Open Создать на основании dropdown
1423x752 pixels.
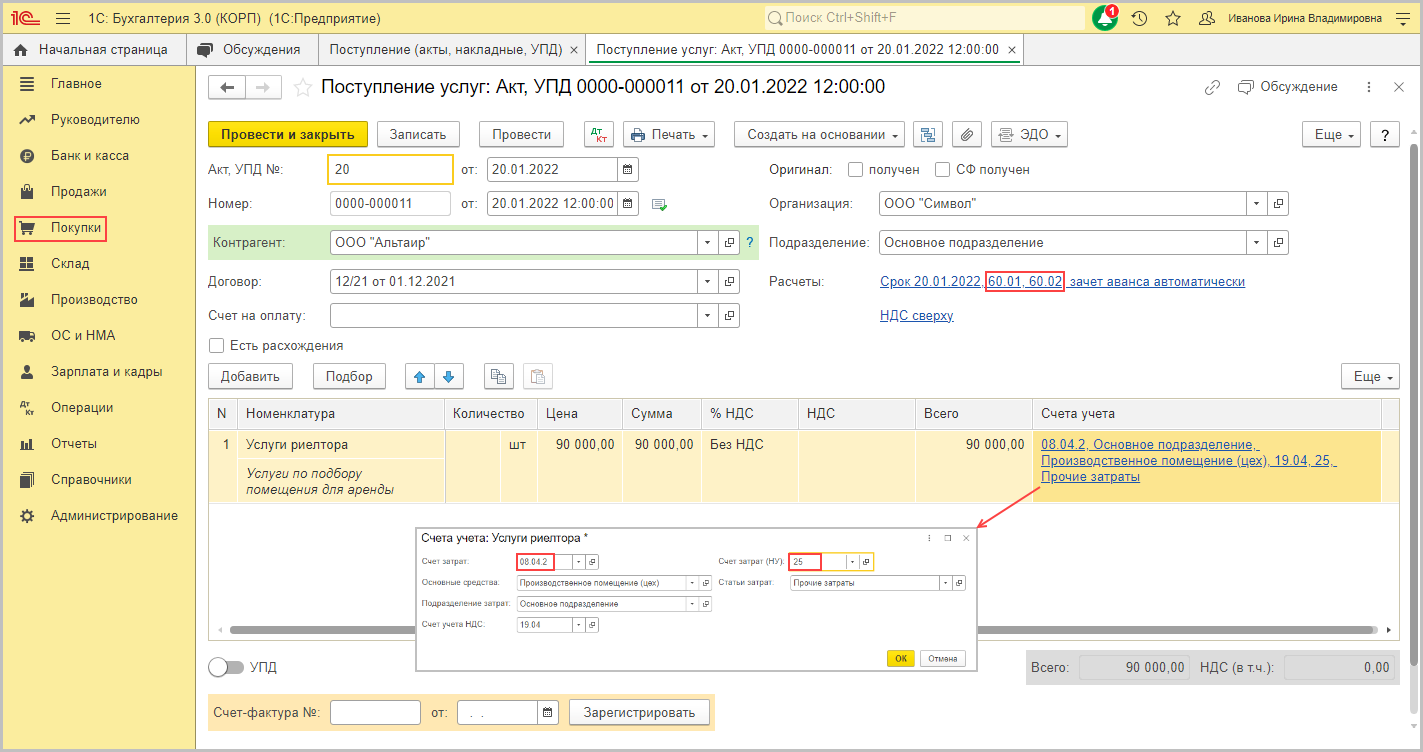(819, 135)
